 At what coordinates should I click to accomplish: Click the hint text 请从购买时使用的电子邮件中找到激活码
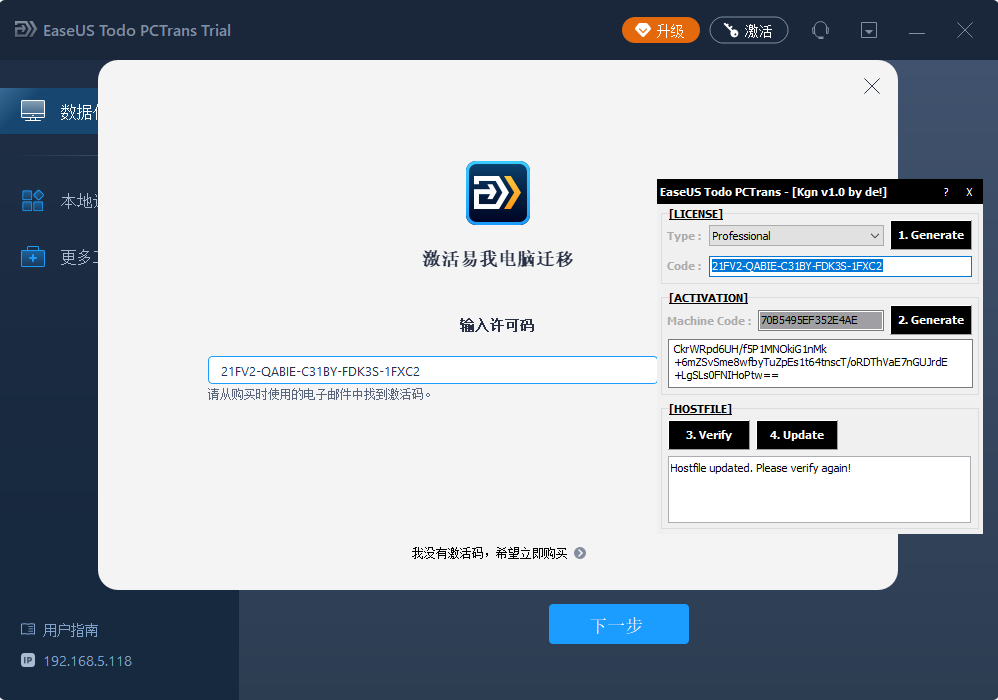(320, 395)
